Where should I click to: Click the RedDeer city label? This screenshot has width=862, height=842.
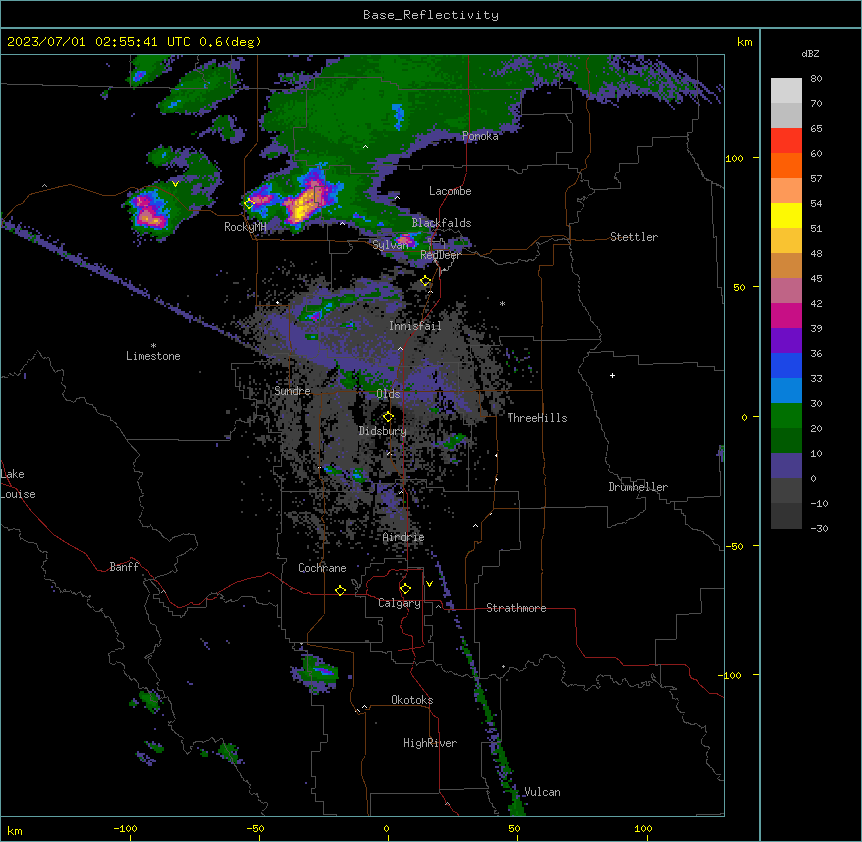coord(440,255)
